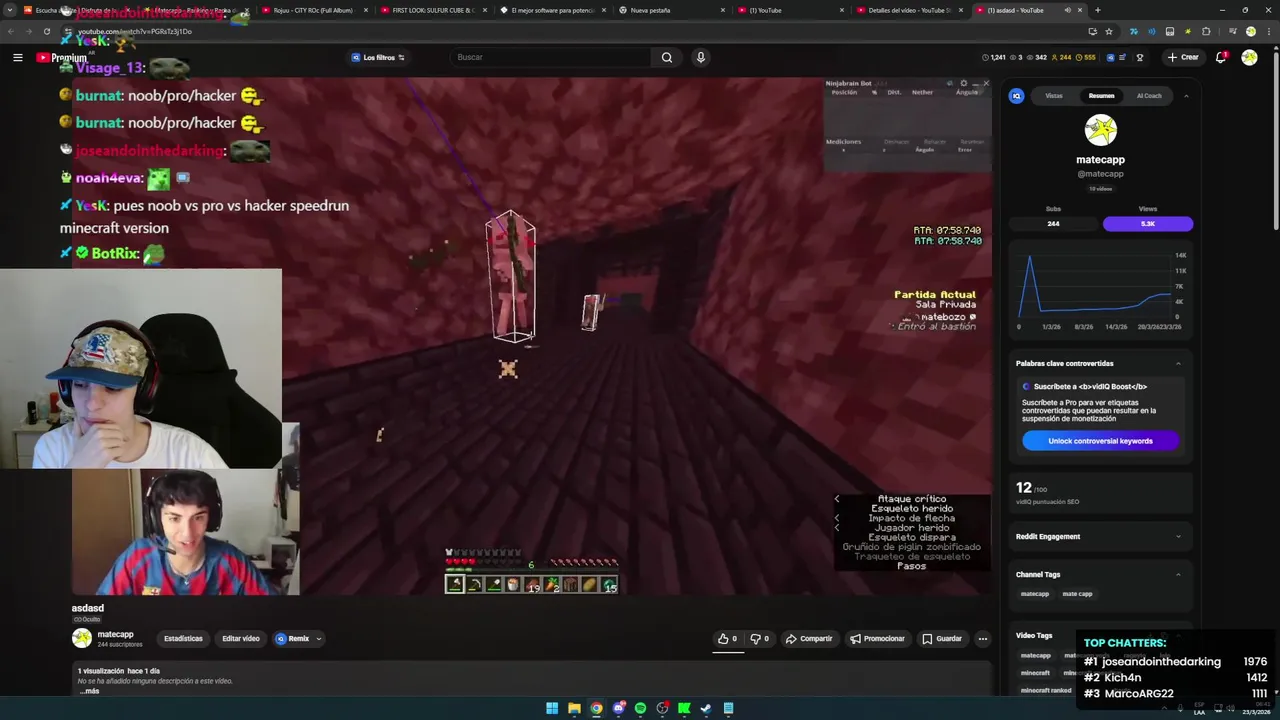1280x720 pixels.
Task: Open Chrome from the taskbar
Action: pyautogui.click(x=596, y=708)
